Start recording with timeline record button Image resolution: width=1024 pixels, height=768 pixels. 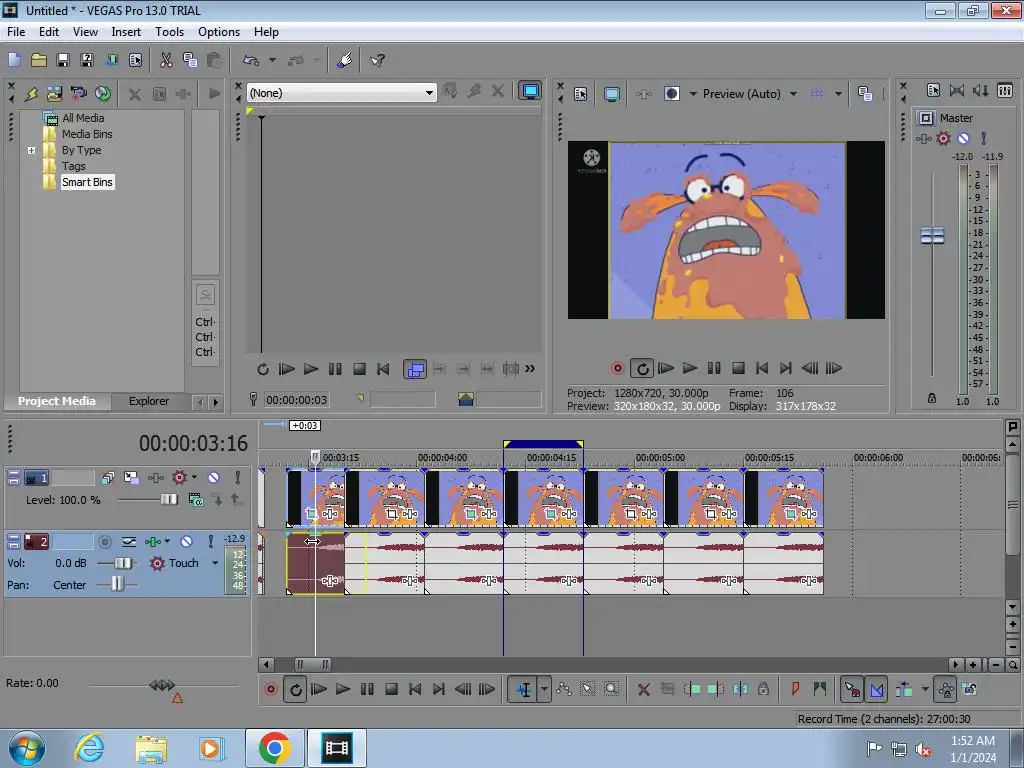(270, 689)
